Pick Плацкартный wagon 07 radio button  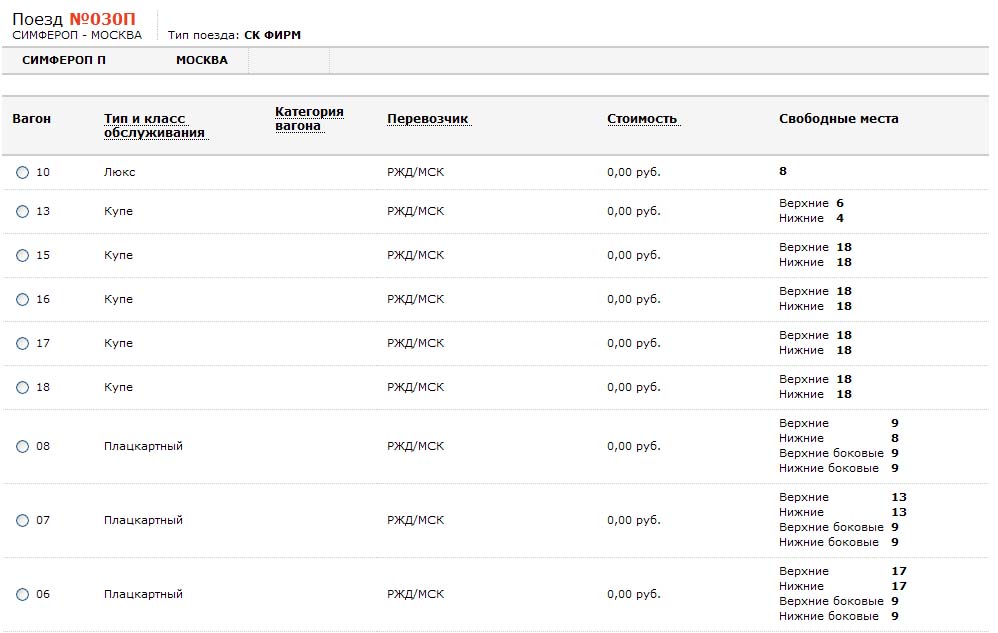[x=23, y=521]
